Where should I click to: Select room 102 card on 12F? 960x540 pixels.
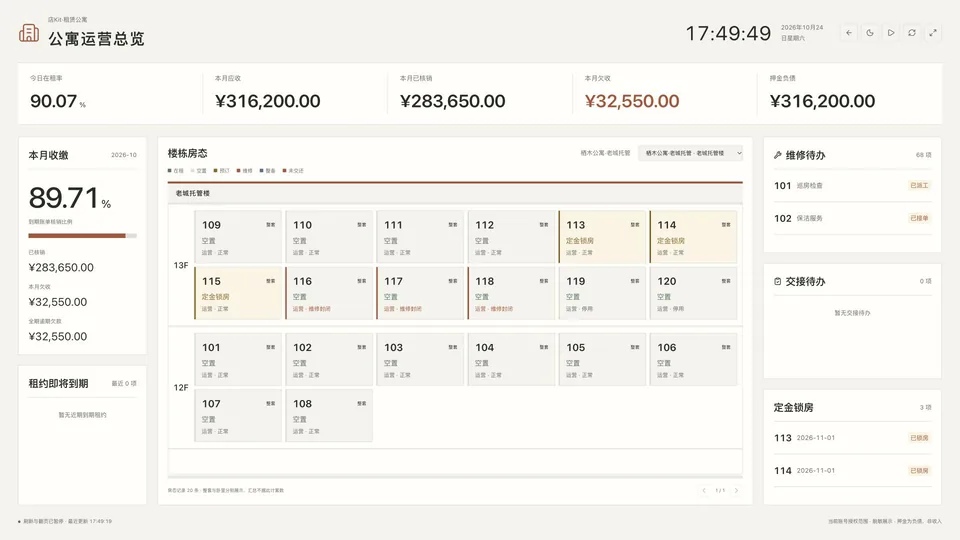[x=329, y=359]
